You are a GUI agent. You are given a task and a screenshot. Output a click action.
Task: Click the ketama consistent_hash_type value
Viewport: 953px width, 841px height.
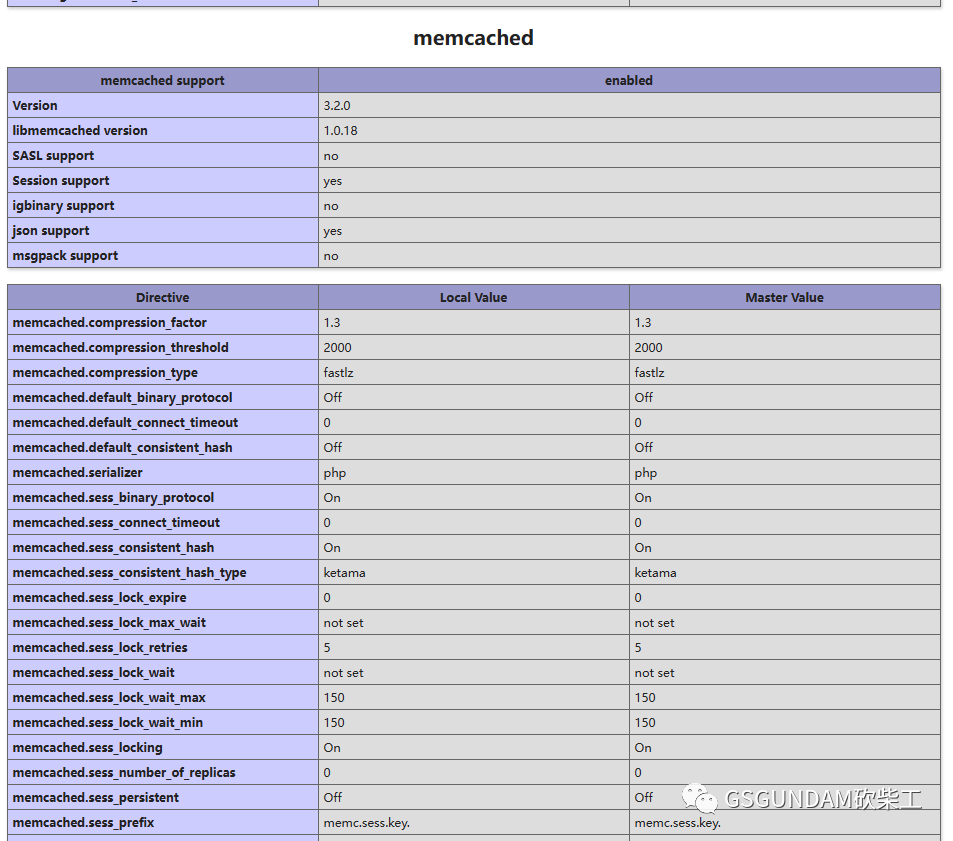pyautogui.click(x=346, y=572)
